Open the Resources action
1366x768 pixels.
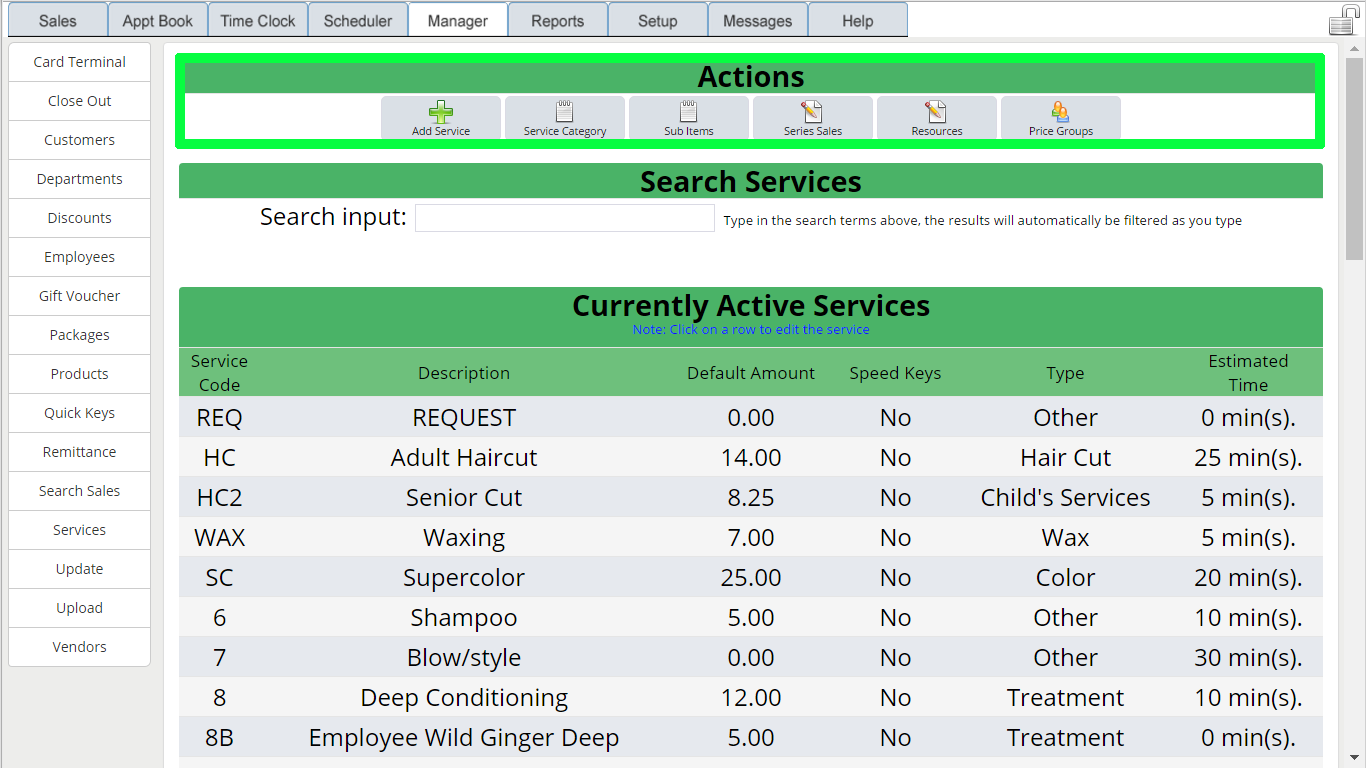coord(937,118)
